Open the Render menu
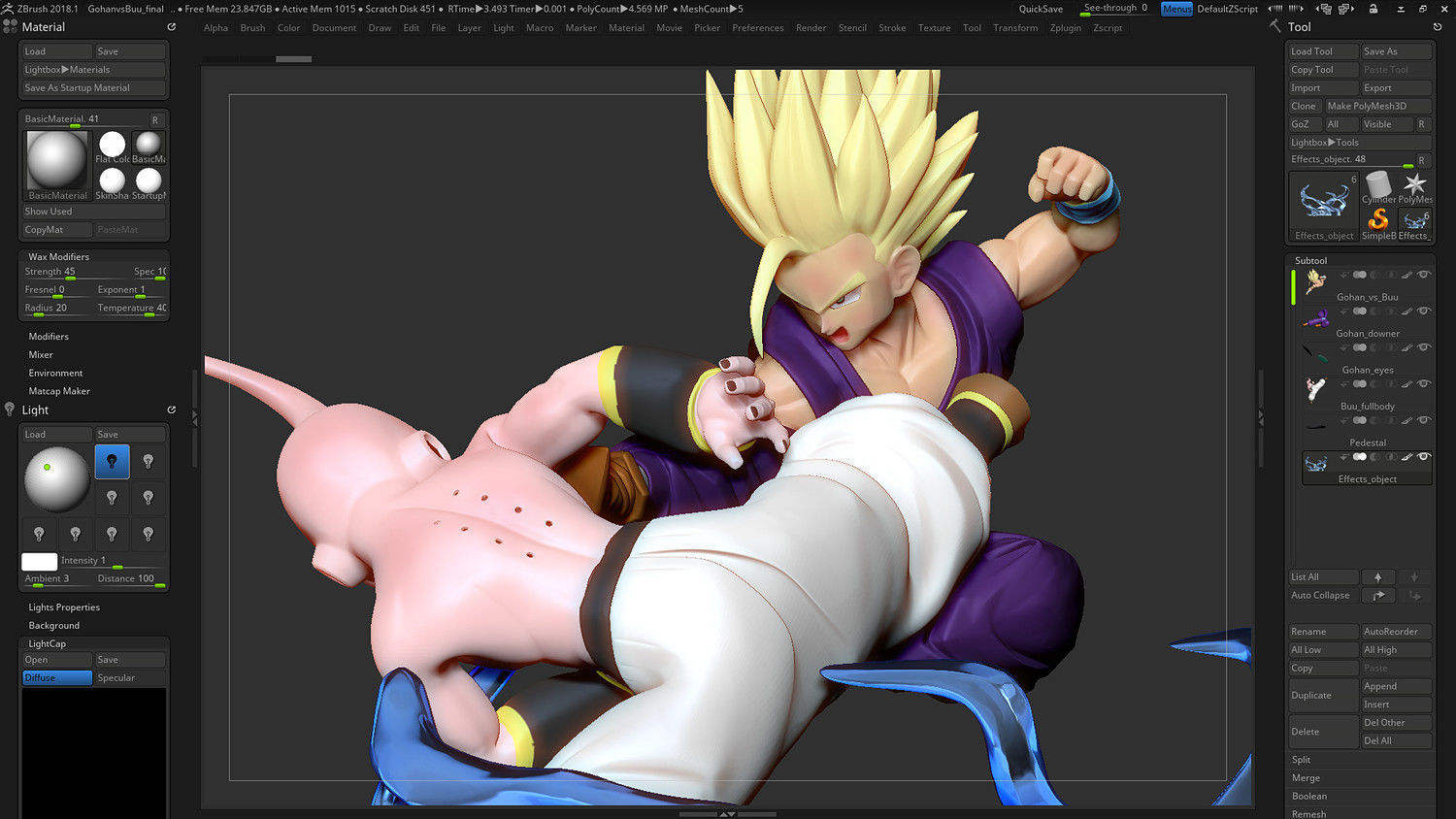Screen dimensions: 1456x819 coord(811,28)
